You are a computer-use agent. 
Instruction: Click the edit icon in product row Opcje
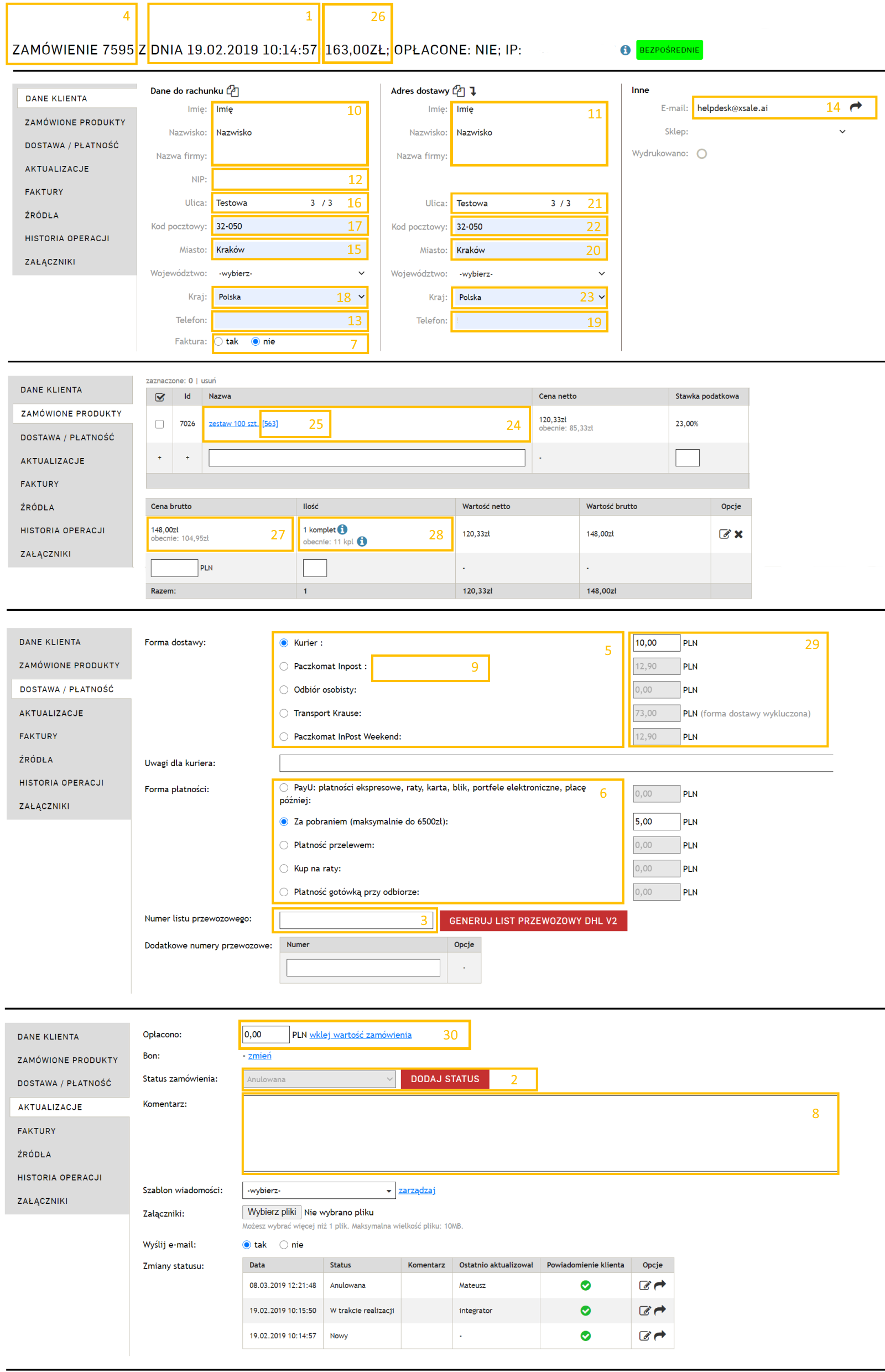pyautogui.click(x=724, y=534)
